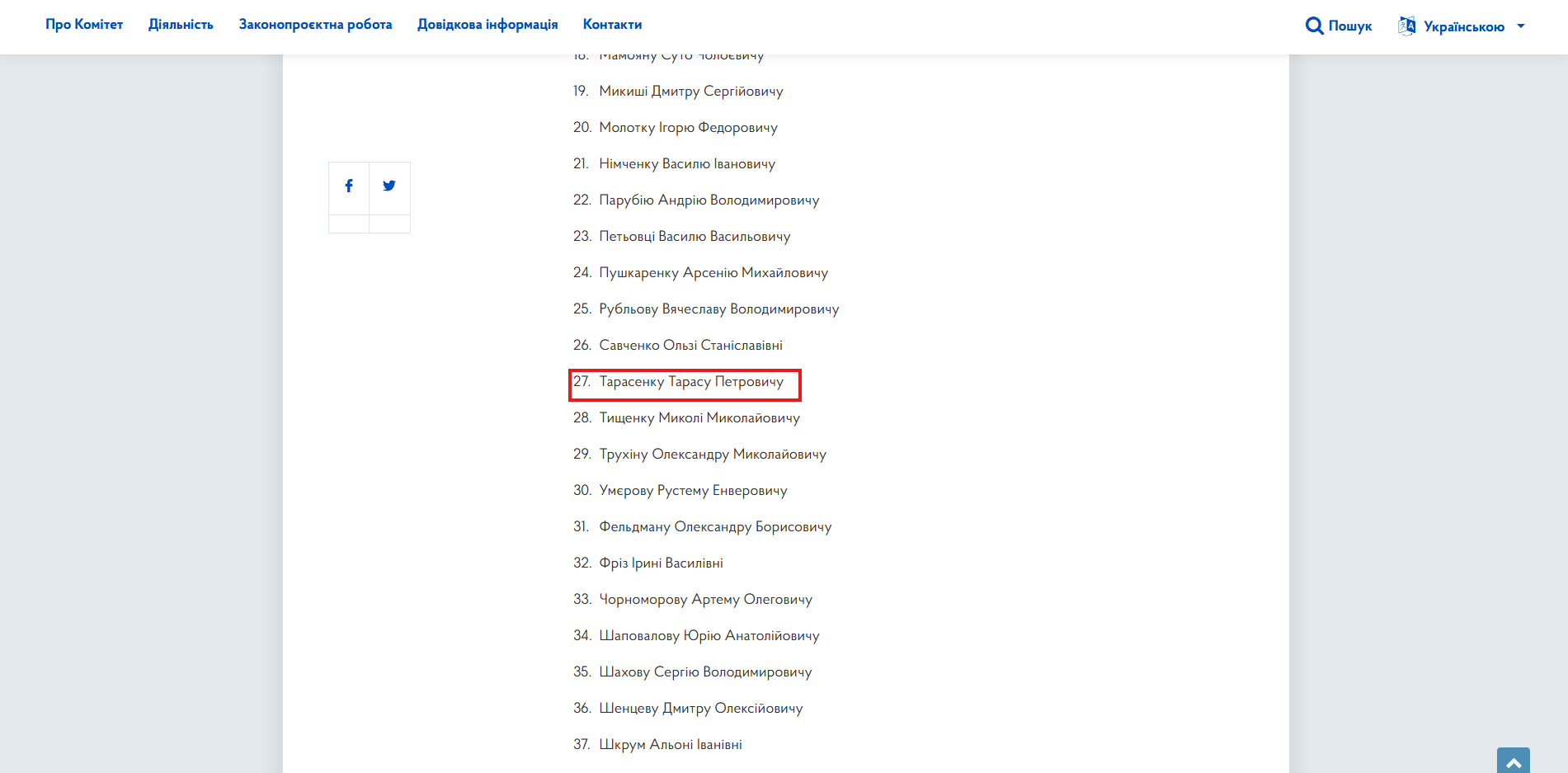This screenshot has width=1568, height=773.
Task: Select text 'Шахову Сергію Володимировичу'
Action: pyautogui.click(x=706, y=672)
